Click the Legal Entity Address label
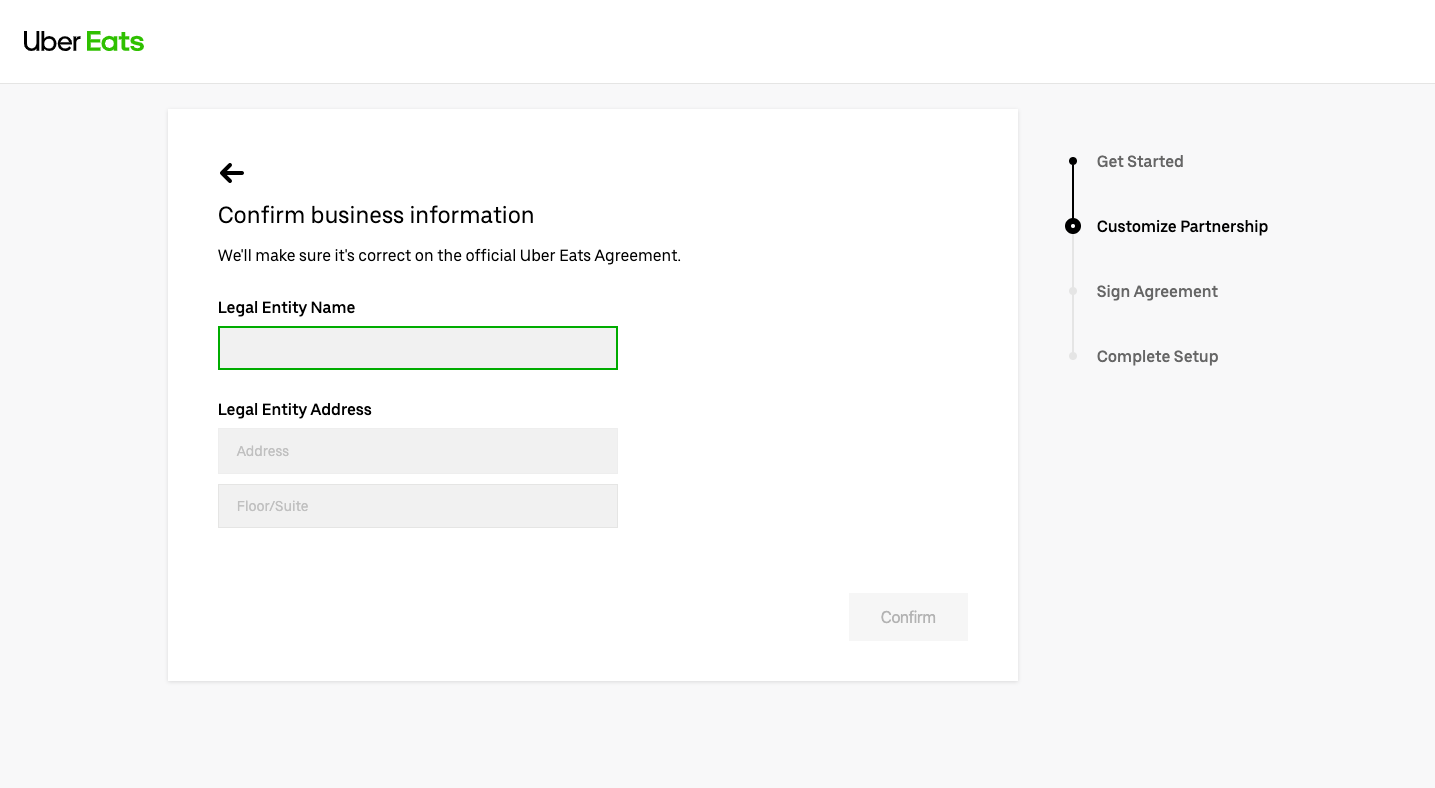The width and height of the screenshot is (1435, 788). click(x=295, y=409)
